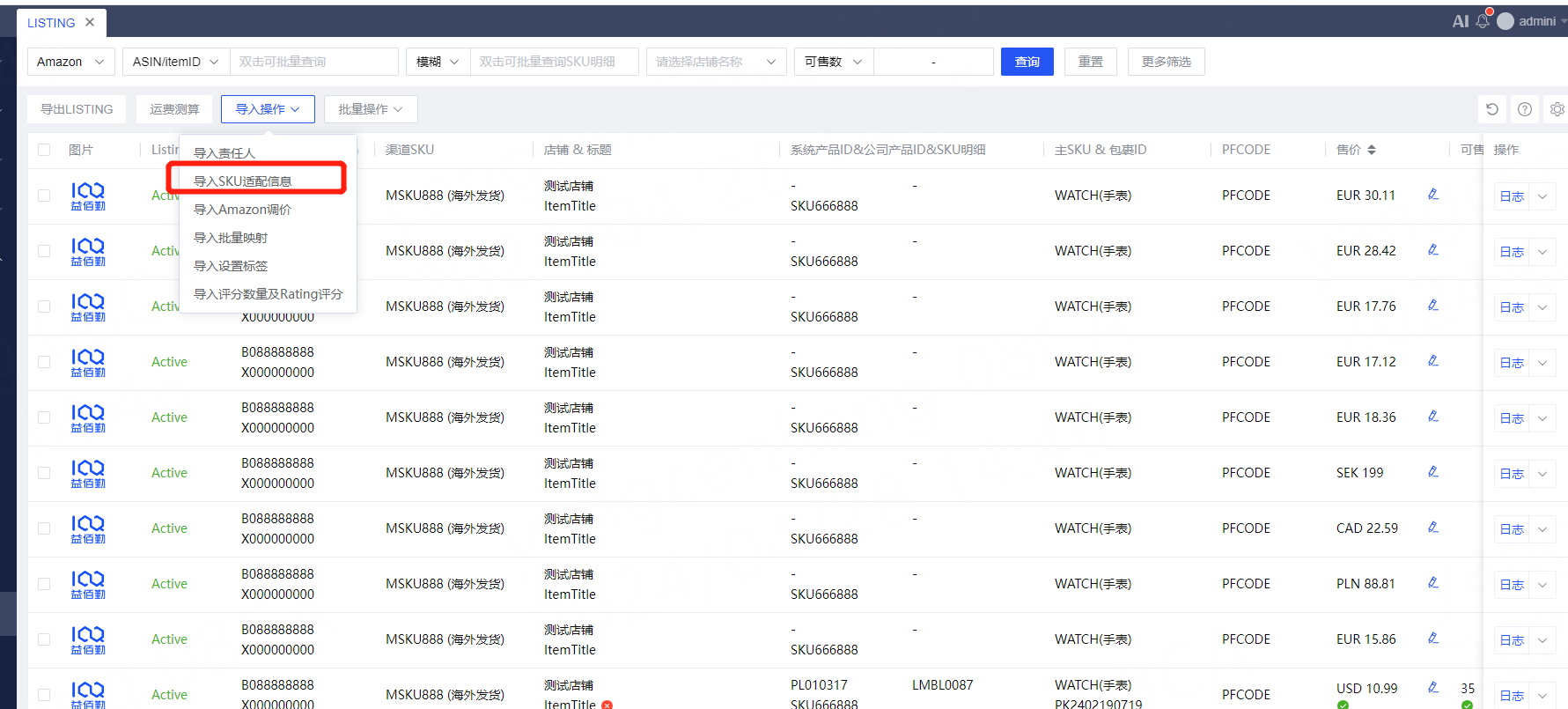The width and height of the screenshot is (1568, 709).
Task: Choose 导入Amazon调价 in the import menu
Action: pos(243,210)
